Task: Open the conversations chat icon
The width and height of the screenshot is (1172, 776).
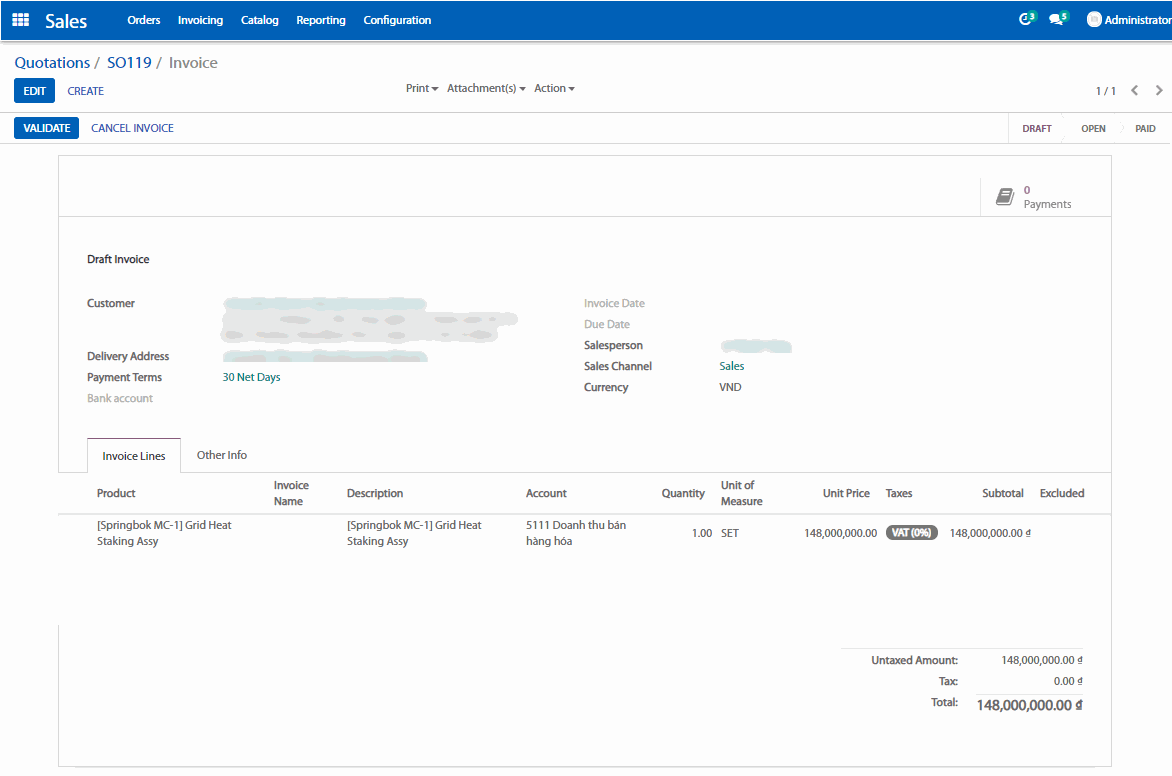Action: [1056, 20]
